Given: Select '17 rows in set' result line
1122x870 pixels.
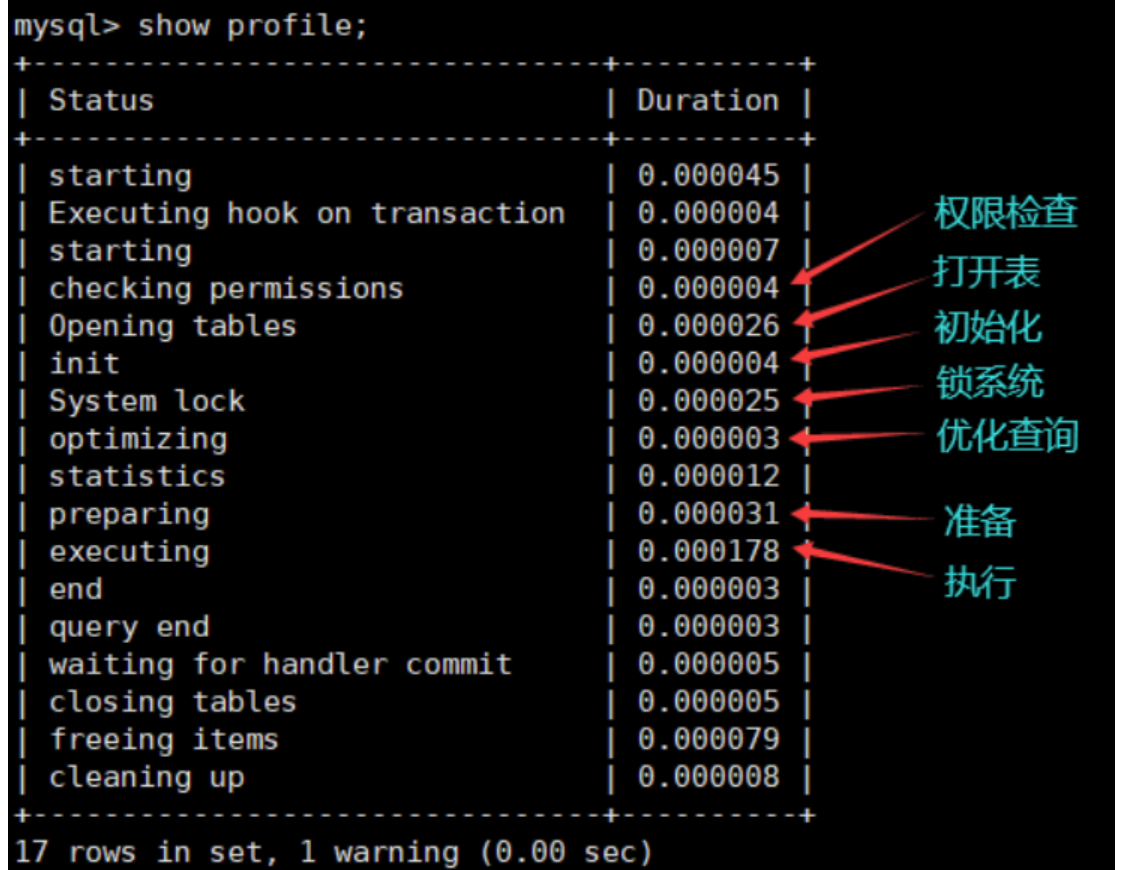Looking at the screenshot, I should click(x=333, y=852).
